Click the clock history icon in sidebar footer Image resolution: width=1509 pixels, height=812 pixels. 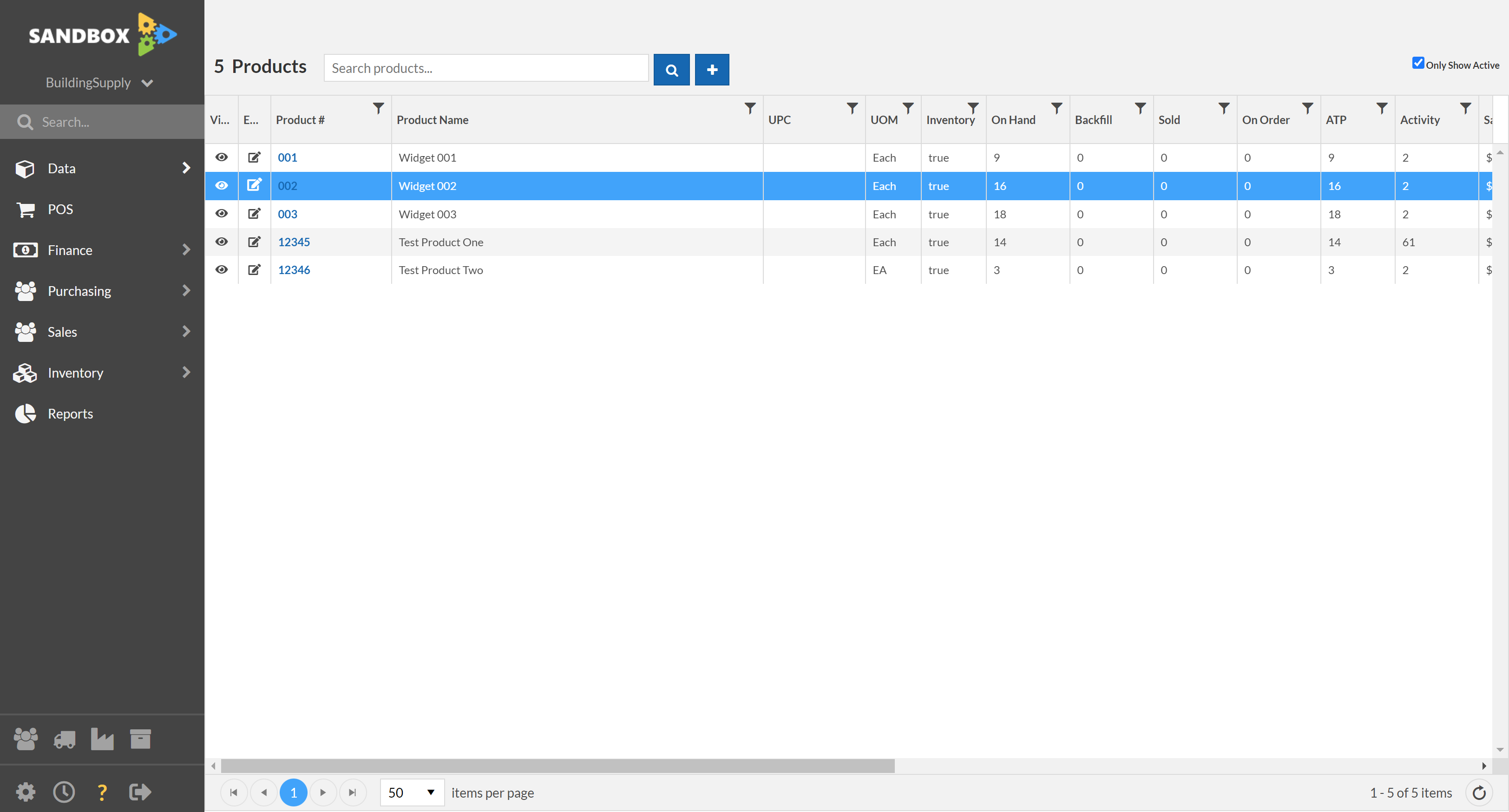coord(64,792)
